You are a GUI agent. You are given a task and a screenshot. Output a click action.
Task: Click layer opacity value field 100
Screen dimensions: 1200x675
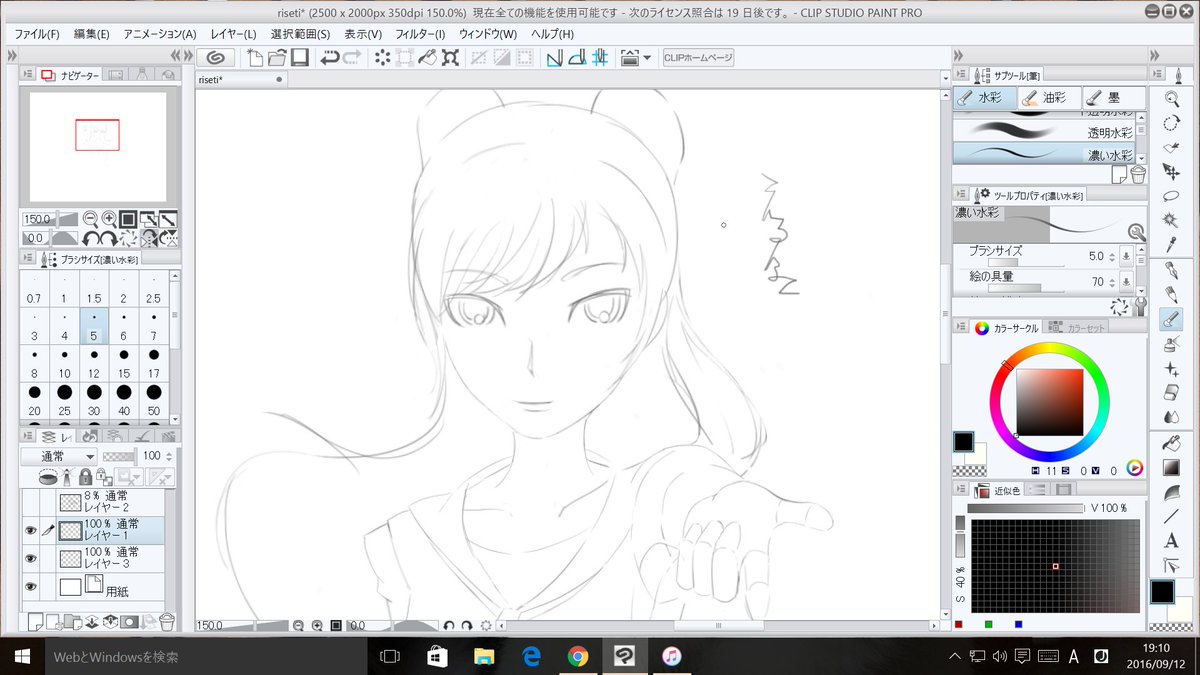(x=152, y=456)
